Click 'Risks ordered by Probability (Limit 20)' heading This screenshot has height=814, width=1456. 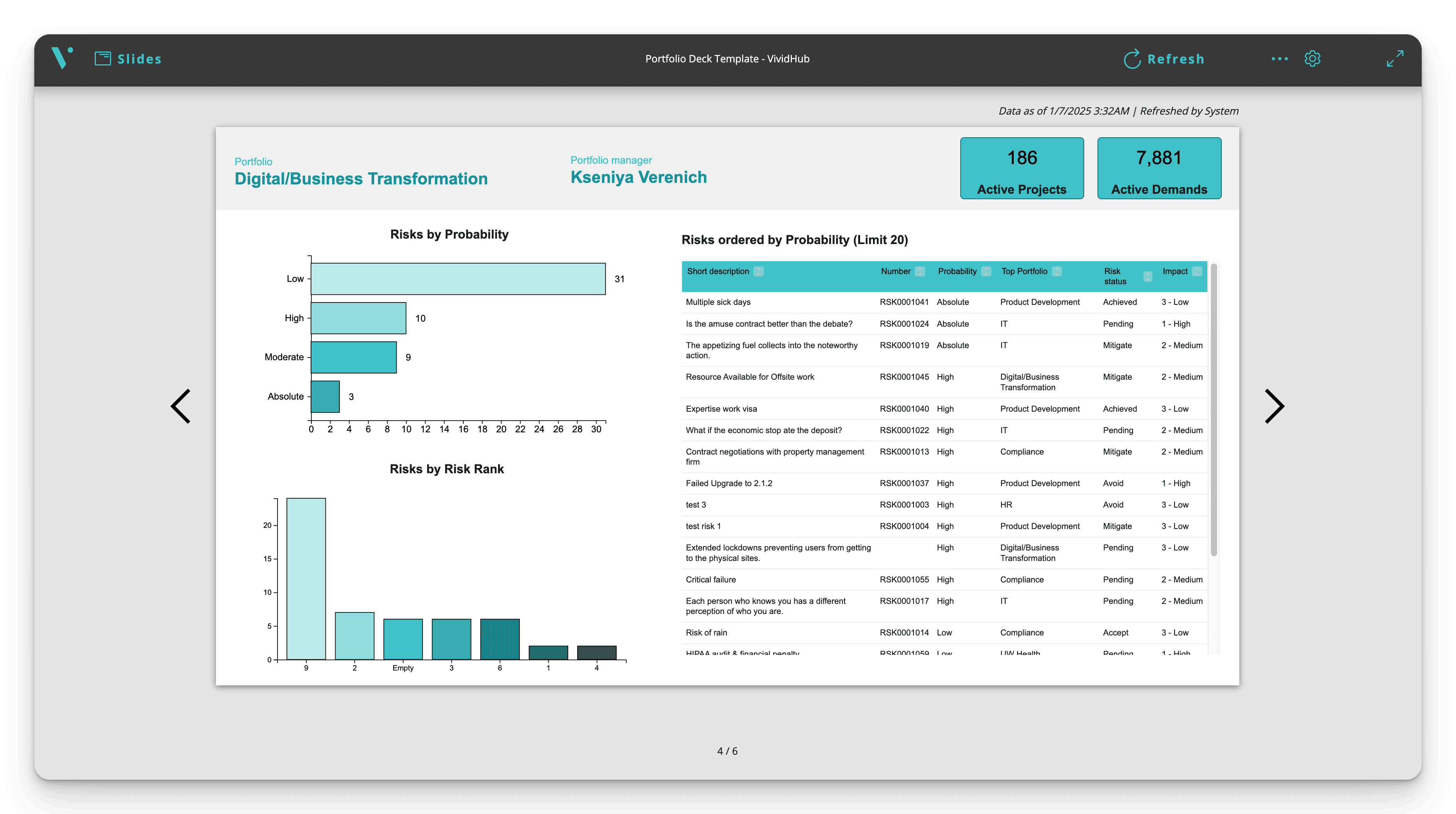795,240
